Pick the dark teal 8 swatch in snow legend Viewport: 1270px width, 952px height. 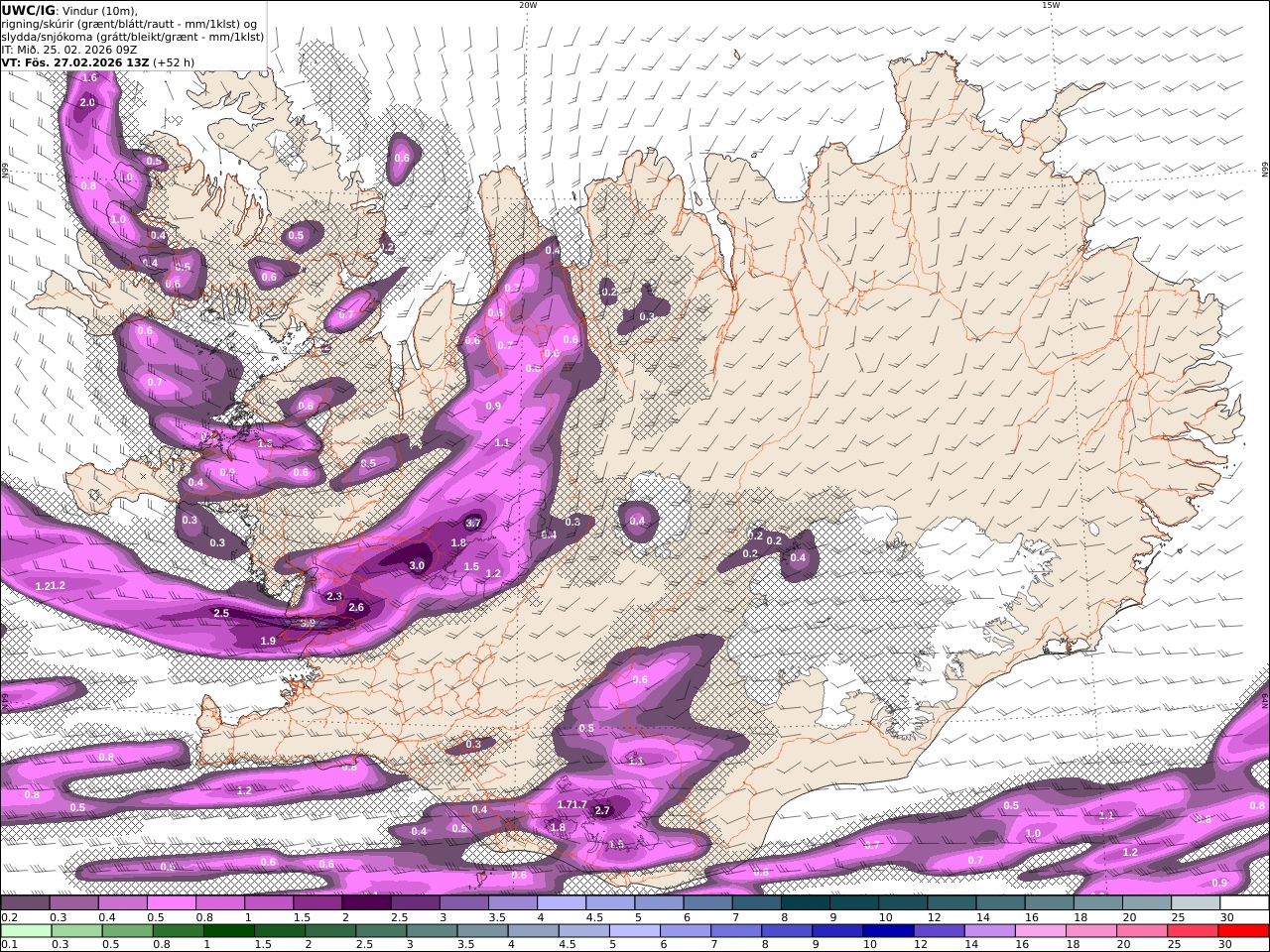click(x=805, y=902)
